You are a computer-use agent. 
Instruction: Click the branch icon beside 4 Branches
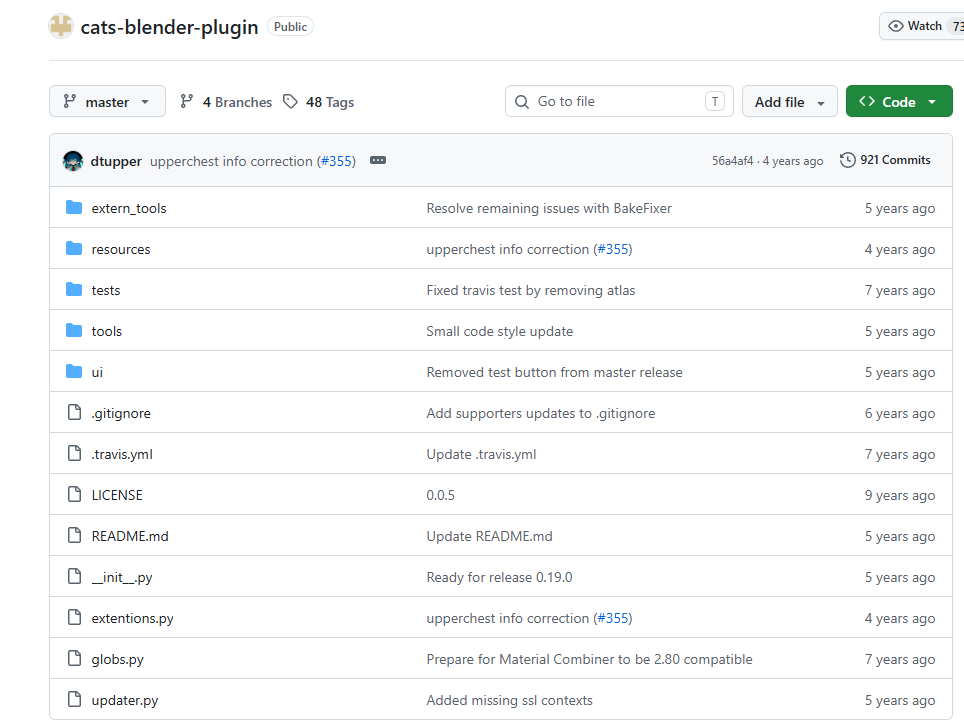[187, 101]
